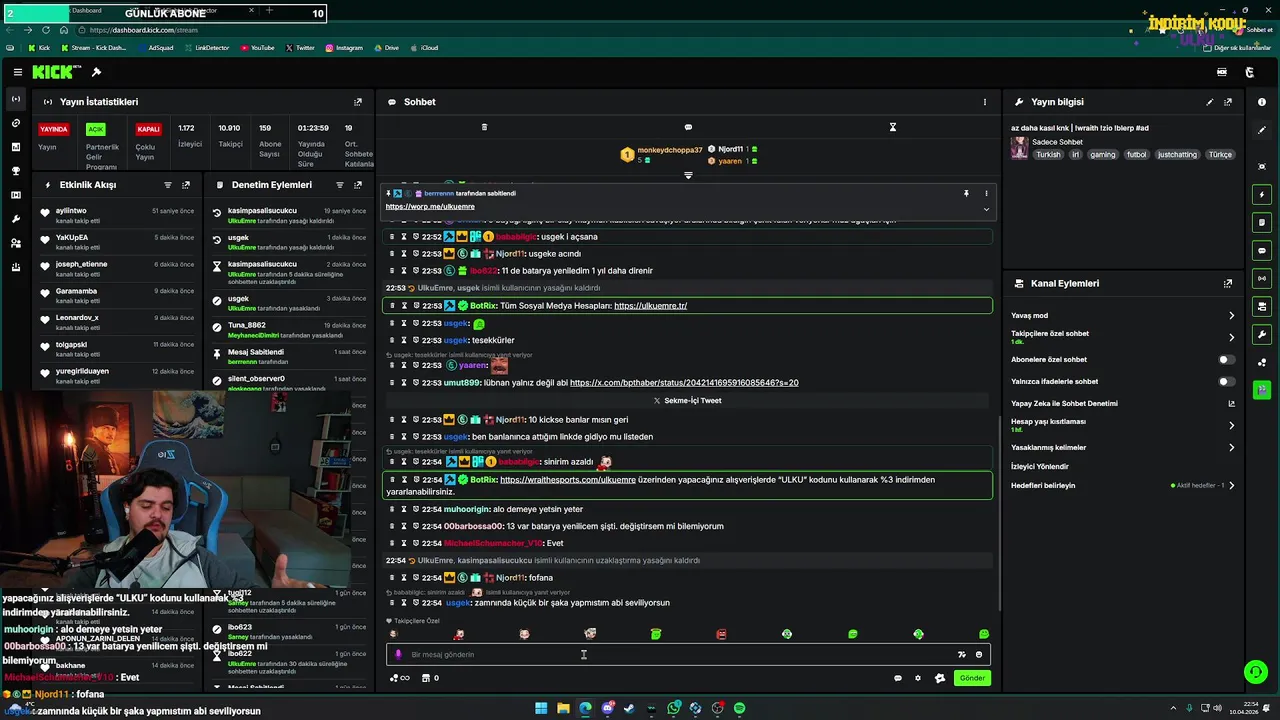Reload the browser page
Screen dimensions: 1280x720
tap(46, 30)
